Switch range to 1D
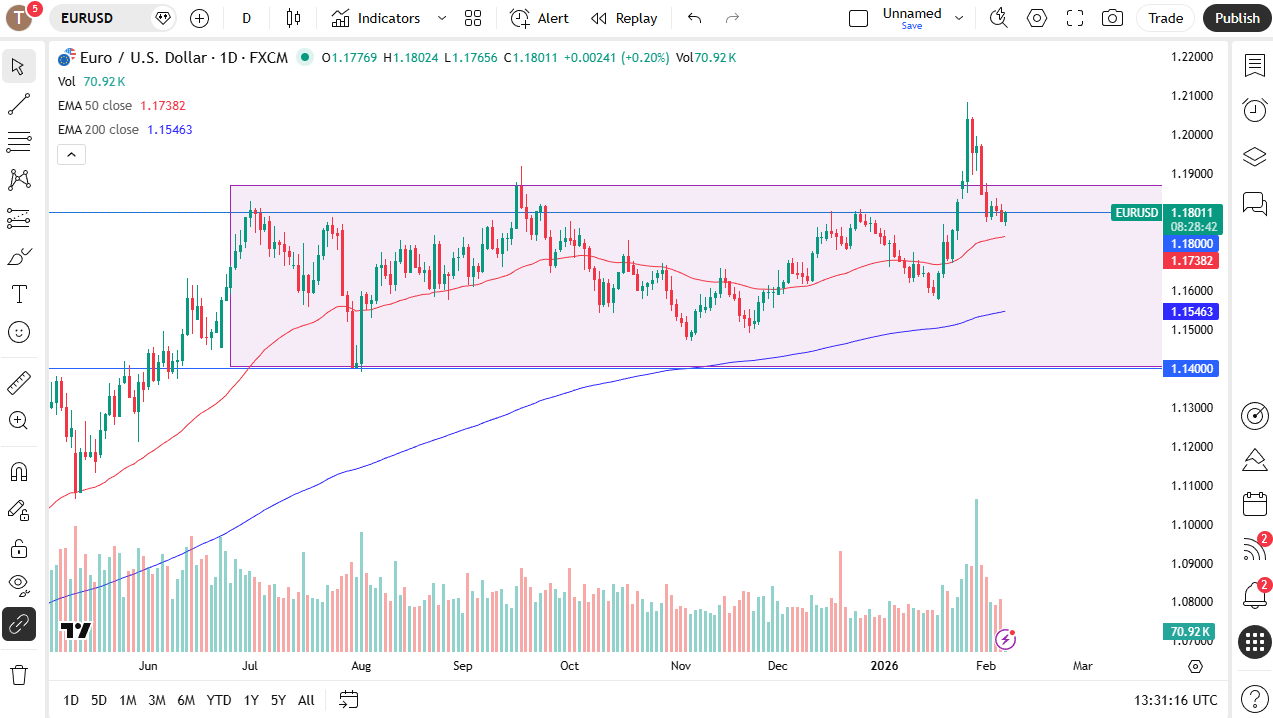The width and height of the screenshot is (1273, 718). (x=71, y=700)
